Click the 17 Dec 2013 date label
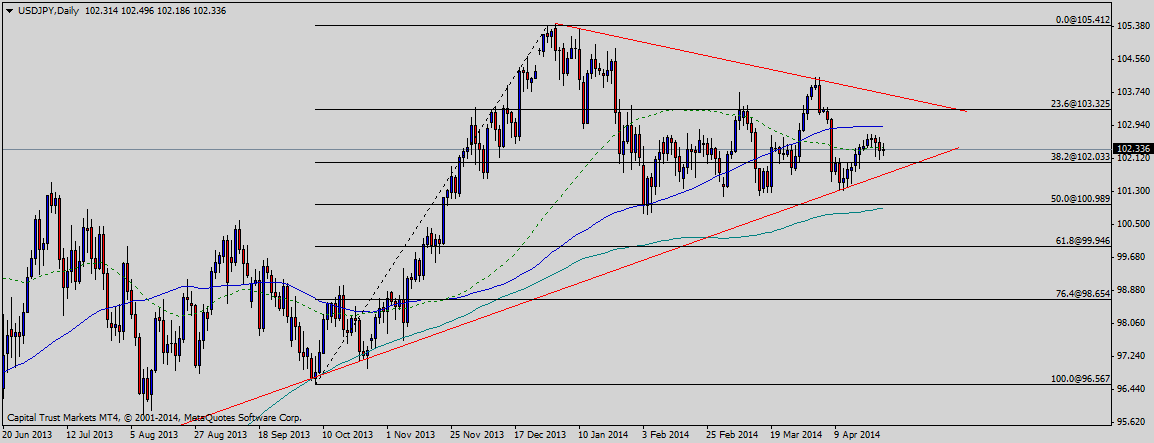The width and height of the screenshot is (1154, 443). coord(540,435)
